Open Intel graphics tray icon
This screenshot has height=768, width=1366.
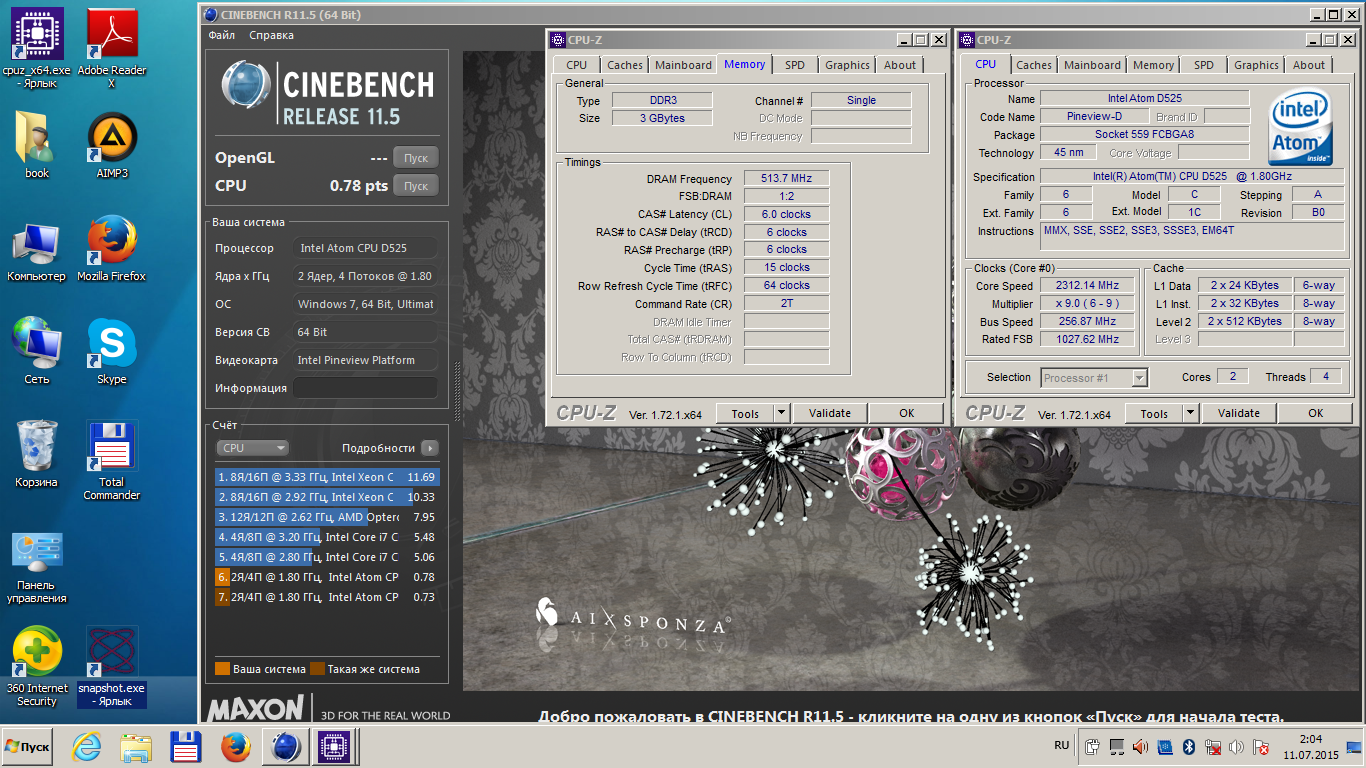point(1165,747)
